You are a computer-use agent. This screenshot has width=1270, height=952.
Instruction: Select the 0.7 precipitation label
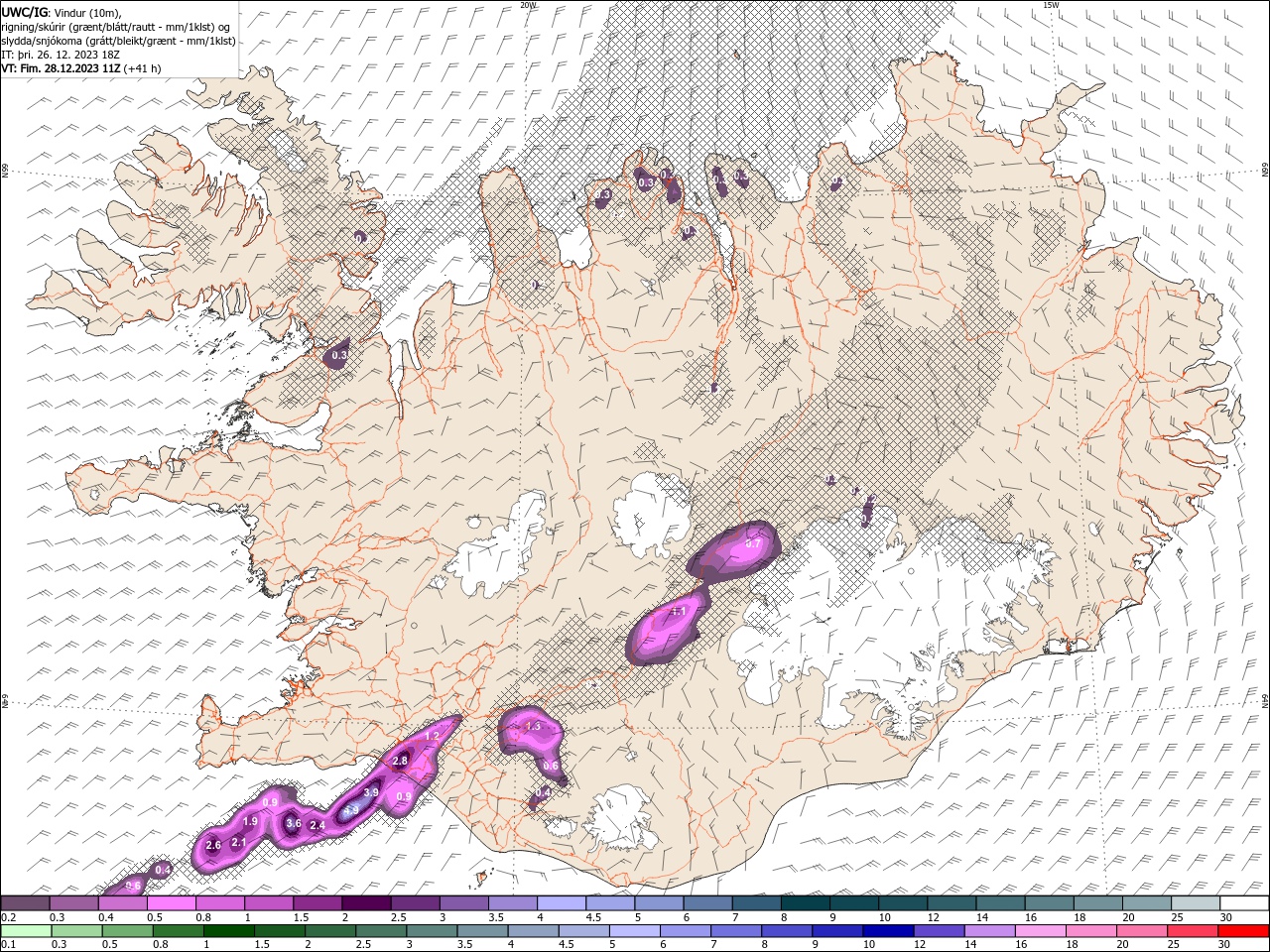click(752, 543)
